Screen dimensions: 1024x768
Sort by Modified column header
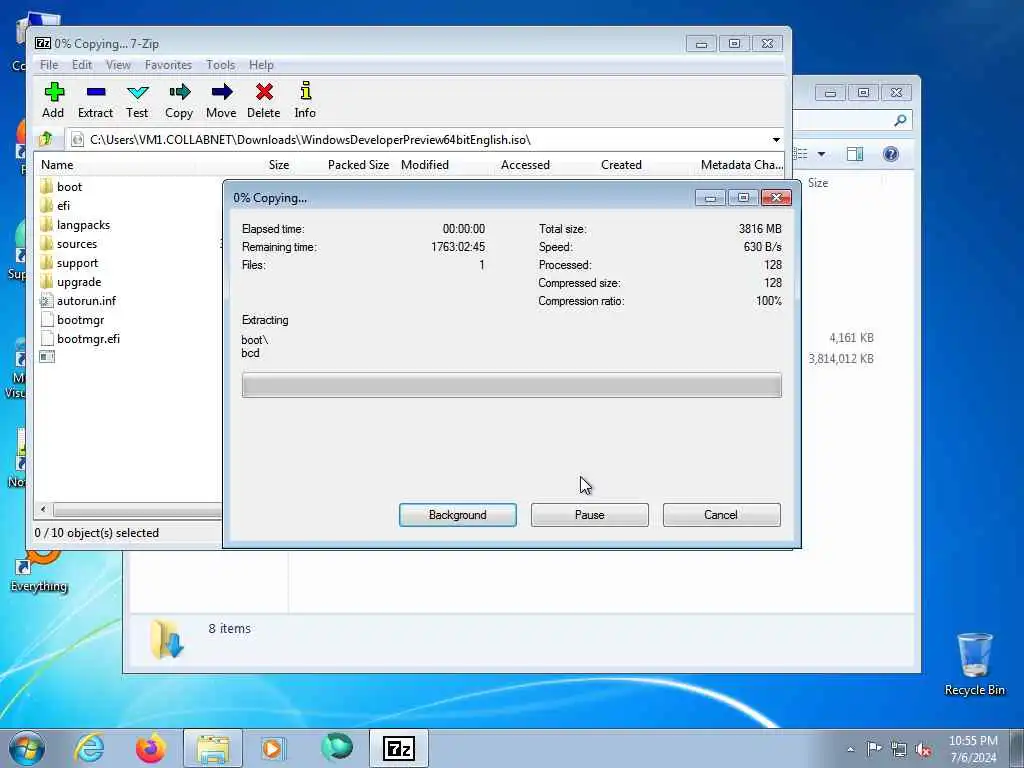(x=424, y=165)
